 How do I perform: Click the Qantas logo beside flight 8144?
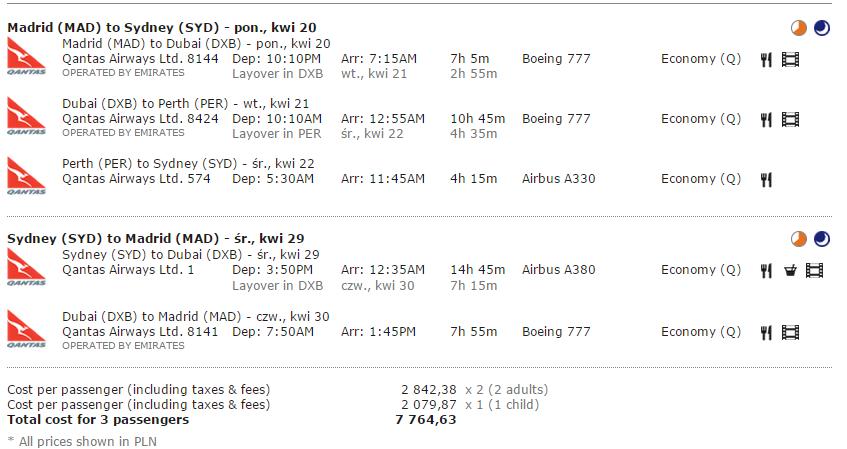(x=26, y=57)
